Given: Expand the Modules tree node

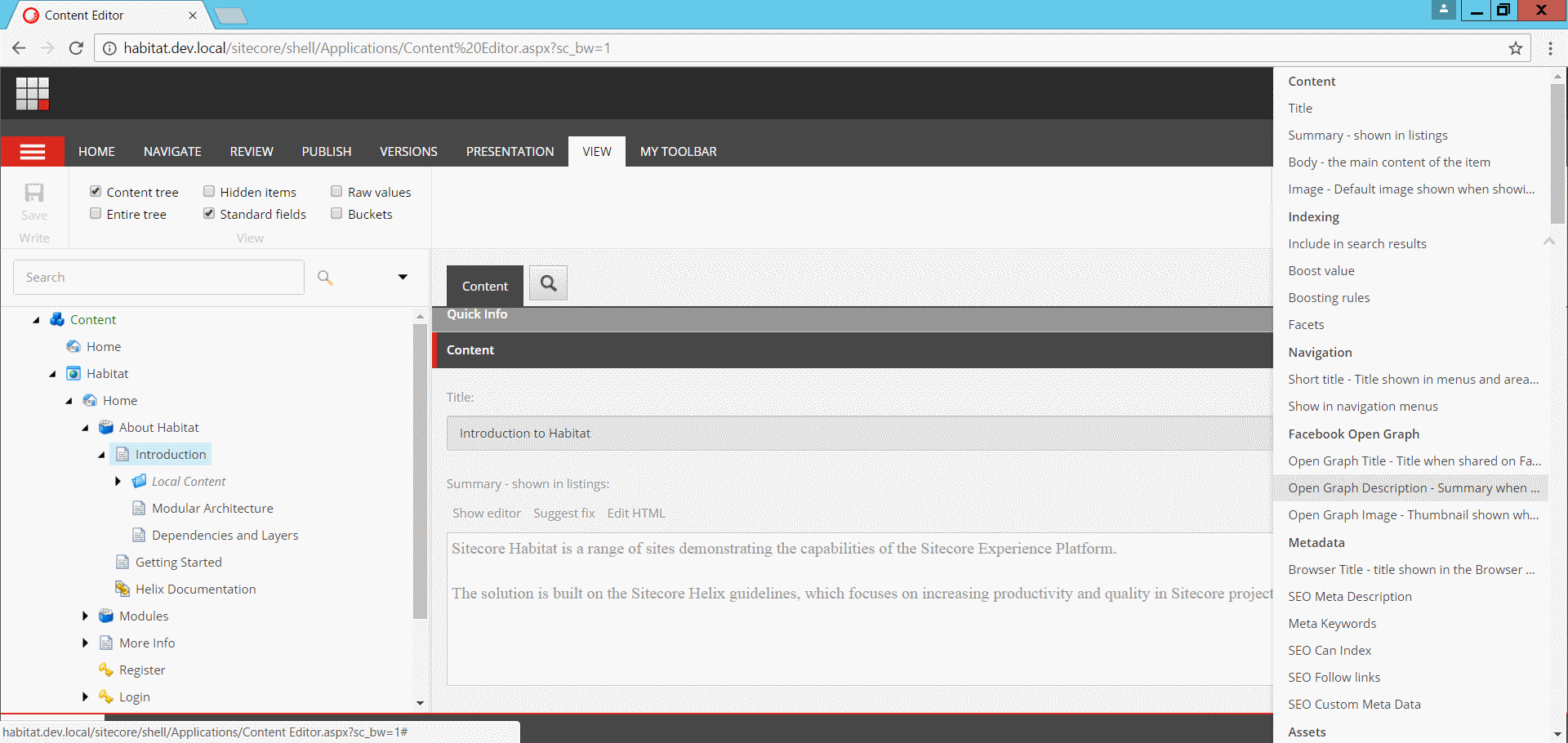Looking at the screenshot, I should pyautogui.click(x=85, y=616).
